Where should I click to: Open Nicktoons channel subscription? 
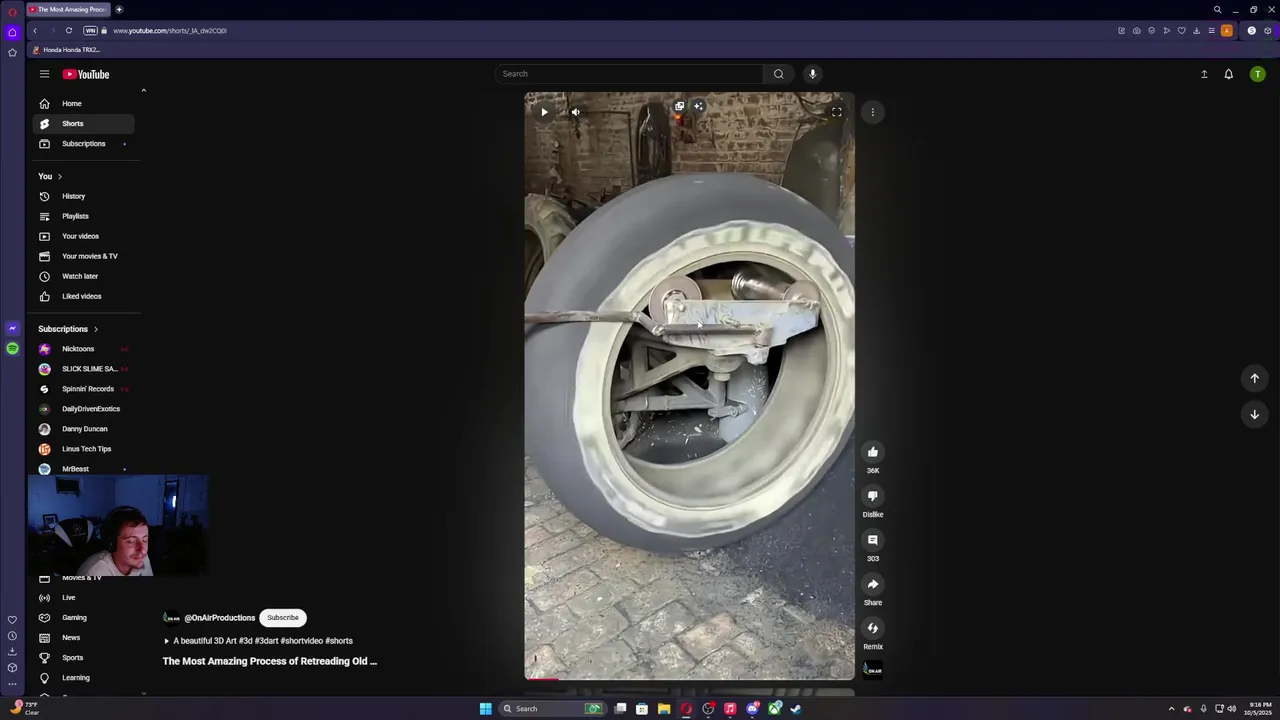click(x=84, y=349)
